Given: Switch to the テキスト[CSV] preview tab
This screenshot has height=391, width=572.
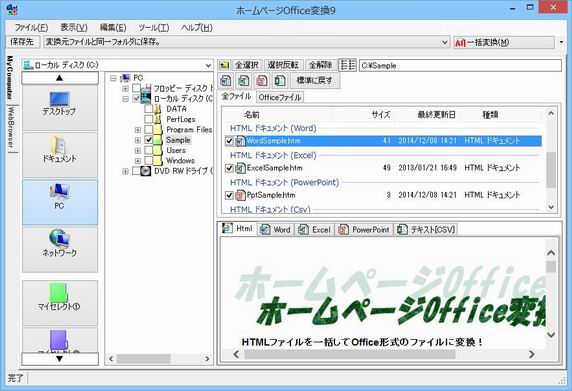Looking at the screenshot, I should (426, 229).
